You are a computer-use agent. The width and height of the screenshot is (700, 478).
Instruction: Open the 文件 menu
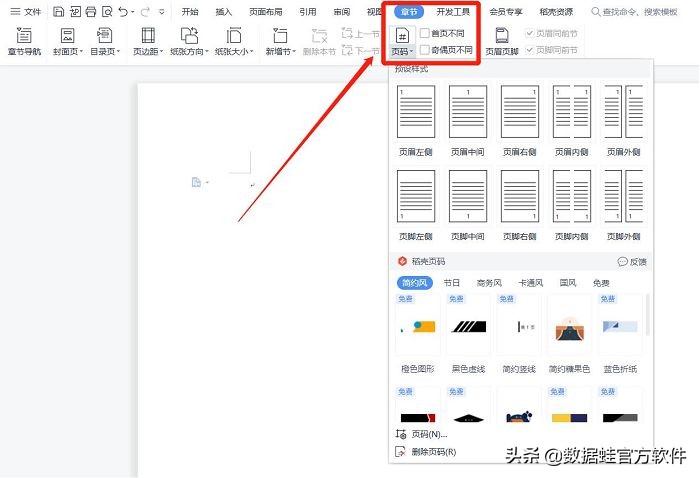pos(26,12)
